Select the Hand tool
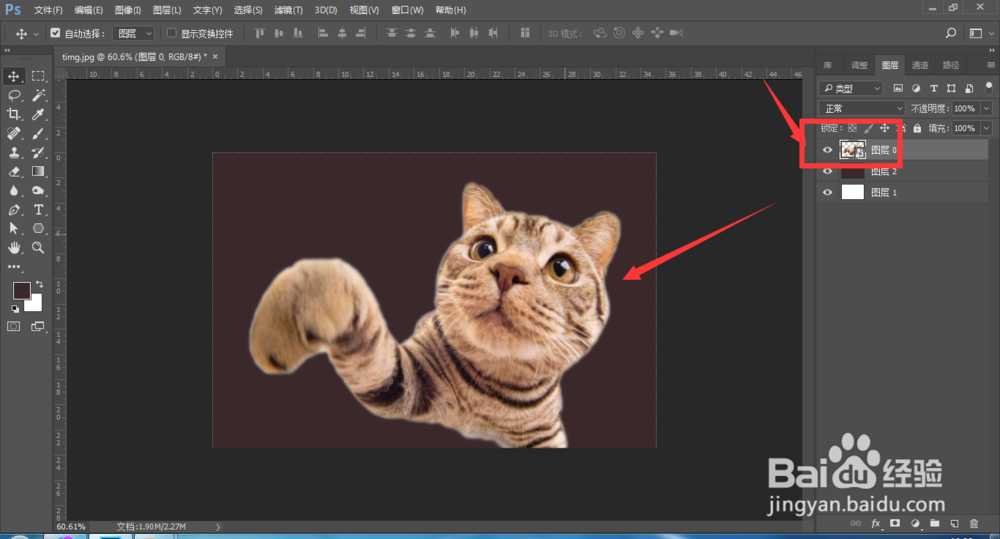Viewport: 1000px width, 539px height. coord(14,247)
